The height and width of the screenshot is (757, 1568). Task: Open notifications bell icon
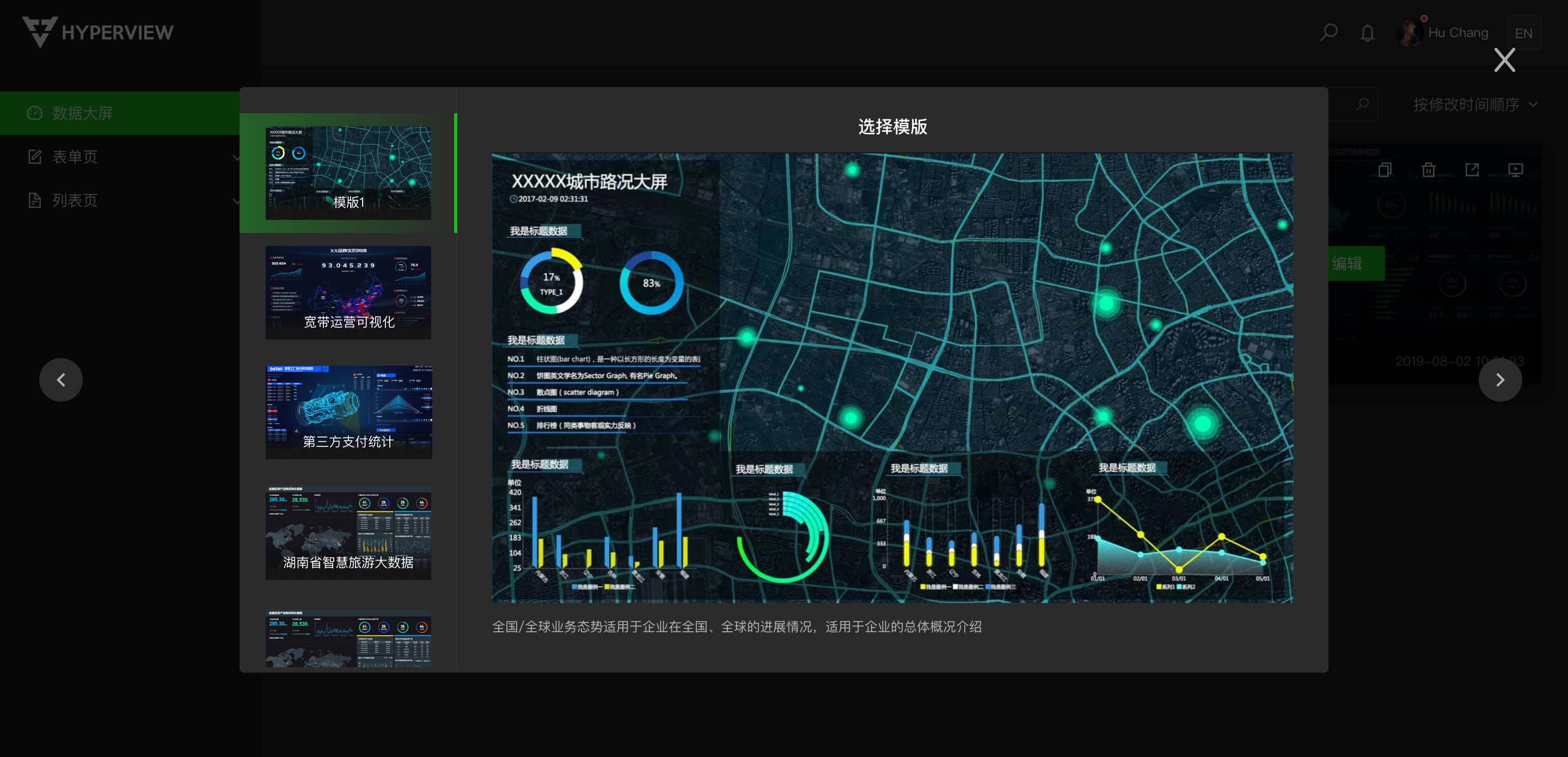tap(1367, 33)
